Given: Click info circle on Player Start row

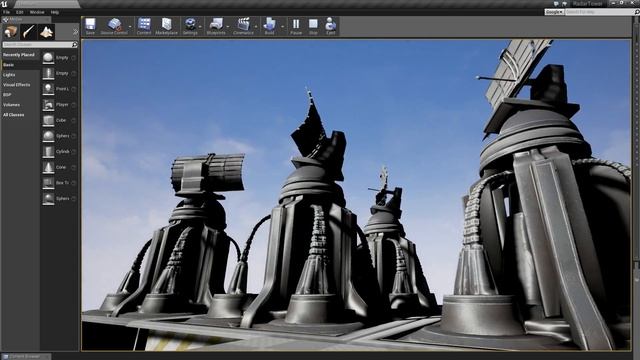Looking at the screenshot, I should (74, 105).
